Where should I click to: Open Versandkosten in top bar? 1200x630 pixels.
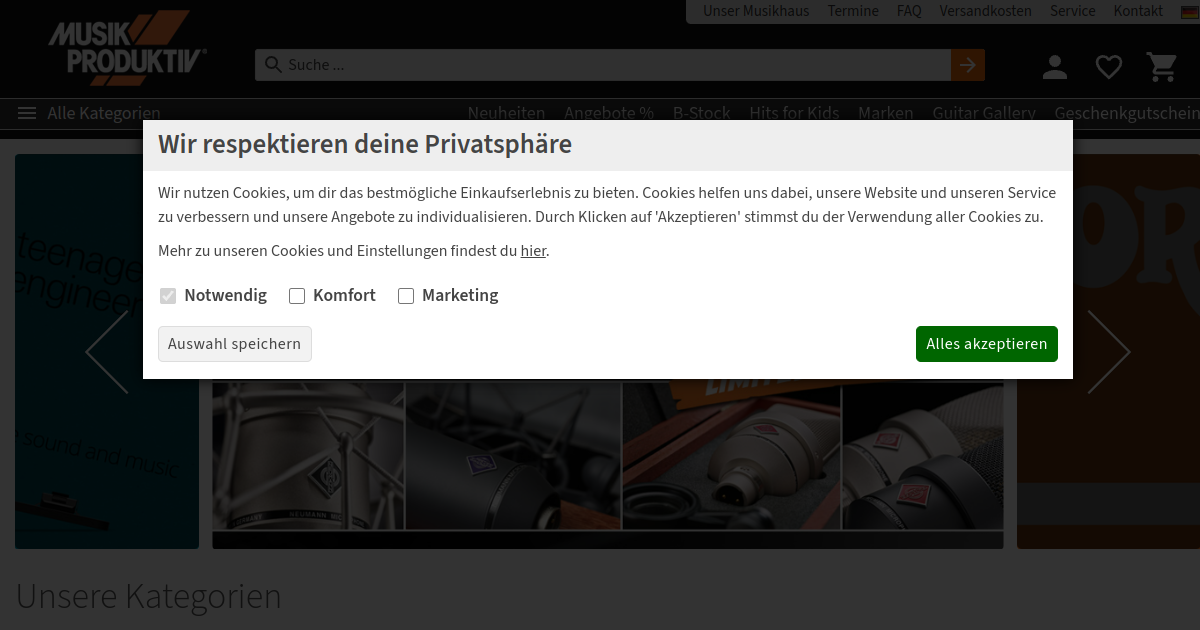point(985,11)
